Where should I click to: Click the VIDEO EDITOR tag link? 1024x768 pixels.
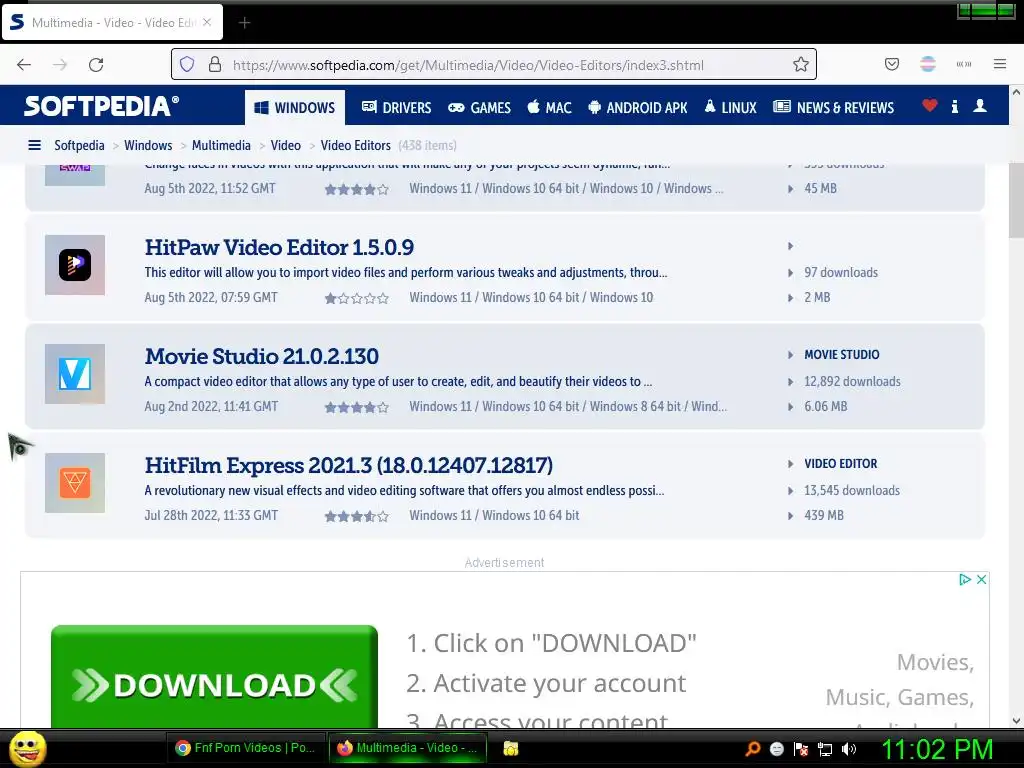coord(840,464)
